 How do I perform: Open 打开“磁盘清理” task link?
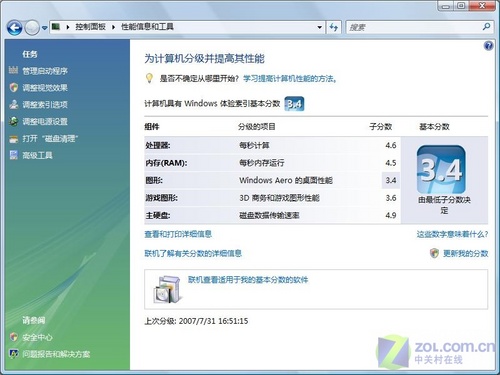(50, 138)
